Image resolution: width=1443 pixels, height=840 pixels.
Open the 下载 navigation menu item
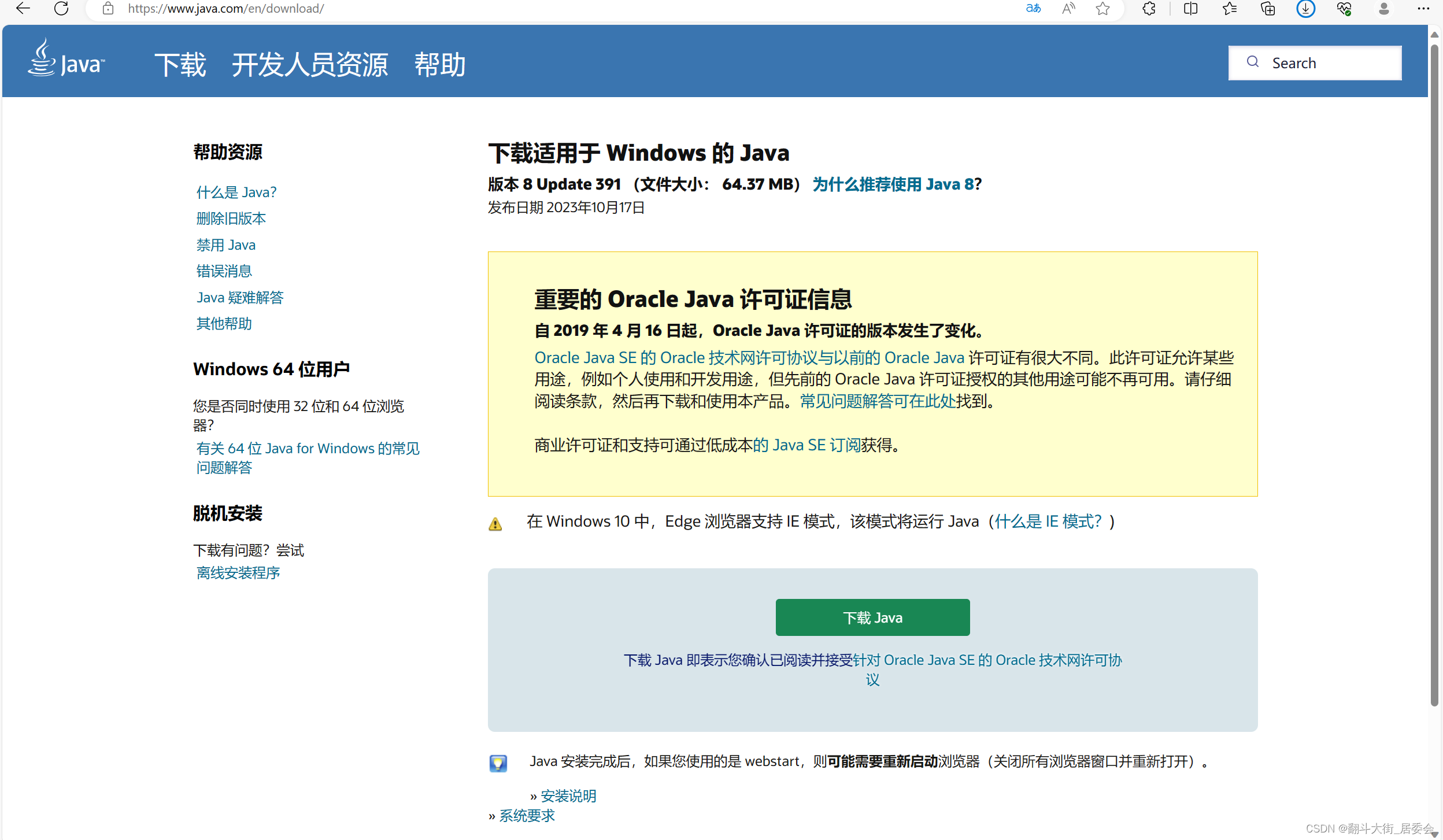pyautogui.click(x=180, y=64)
